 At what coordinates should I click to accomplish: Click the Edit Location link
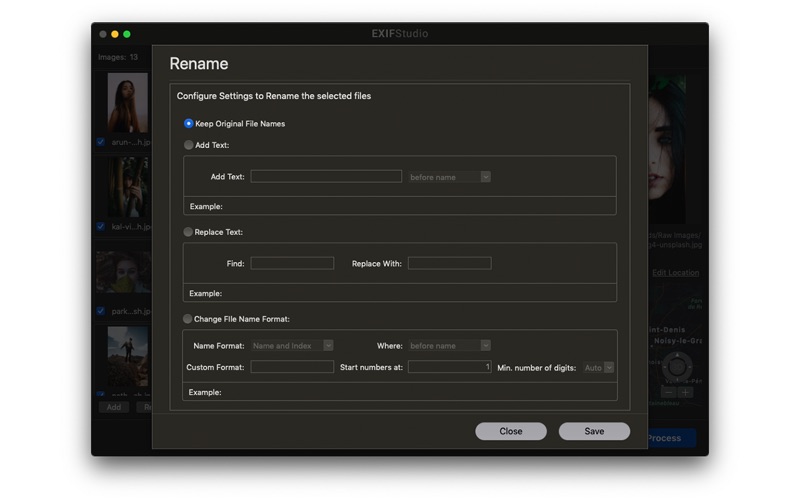[x=676, y=273]
